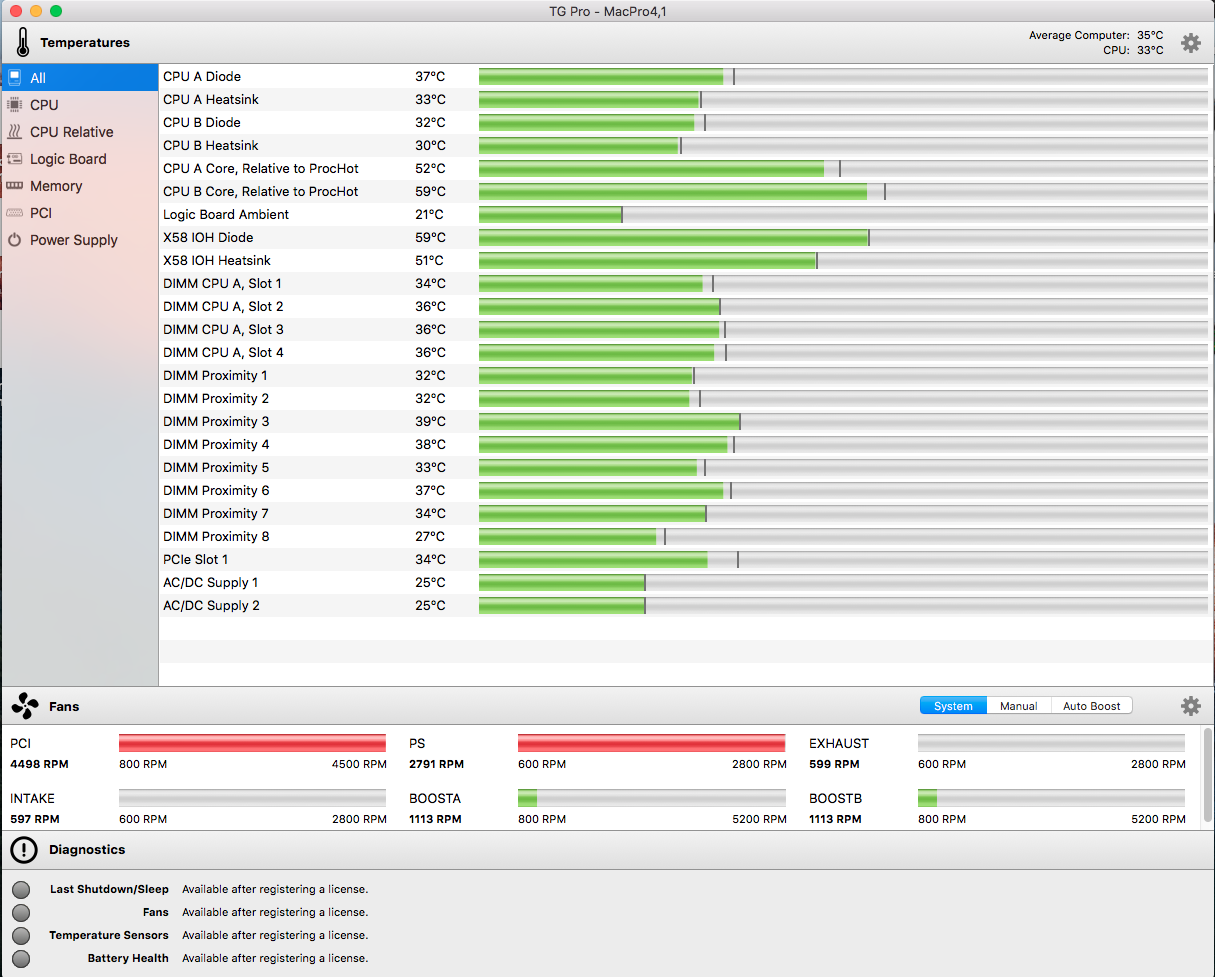Click the PS fan speed bar
Viewport: 1215px width, 977px height.
[651, 743]
